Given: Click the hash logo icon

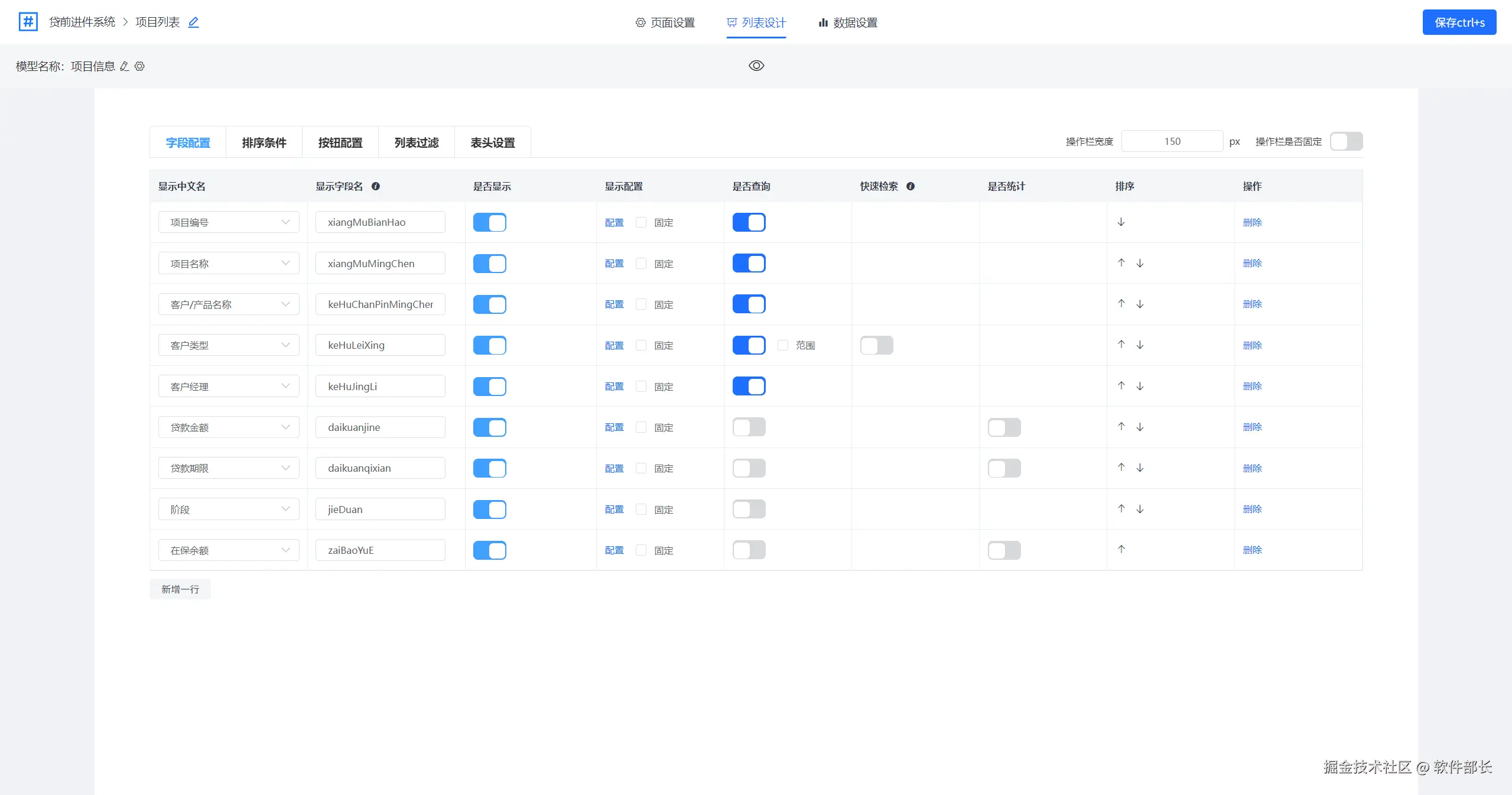Looking at the screenshot, I should tap(28, 22).
